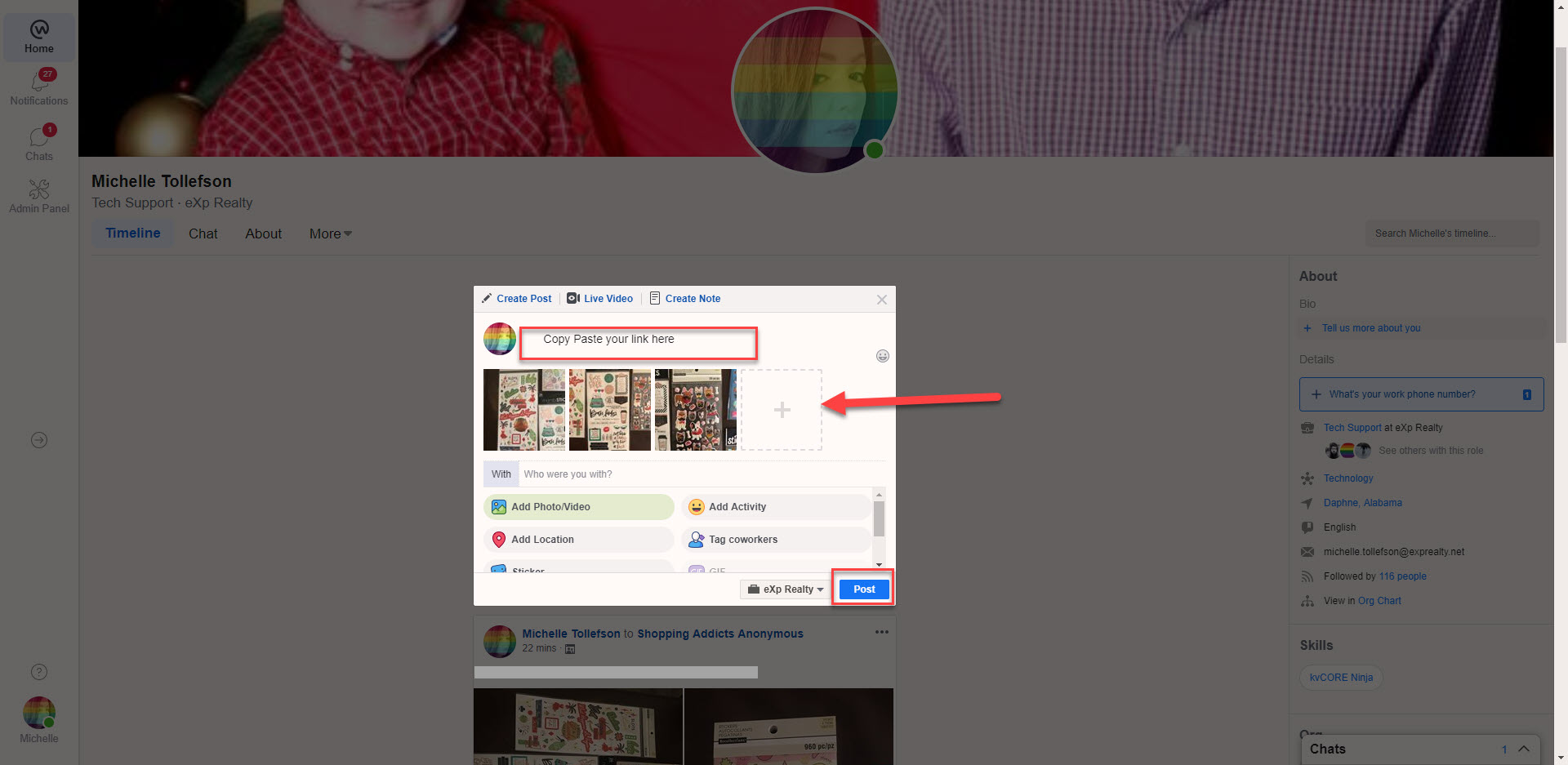Viewport: 1568px width, 765px height.
Task: Click What's your work phone number field
Action: pyautogui.click(x=1421, y=394)
